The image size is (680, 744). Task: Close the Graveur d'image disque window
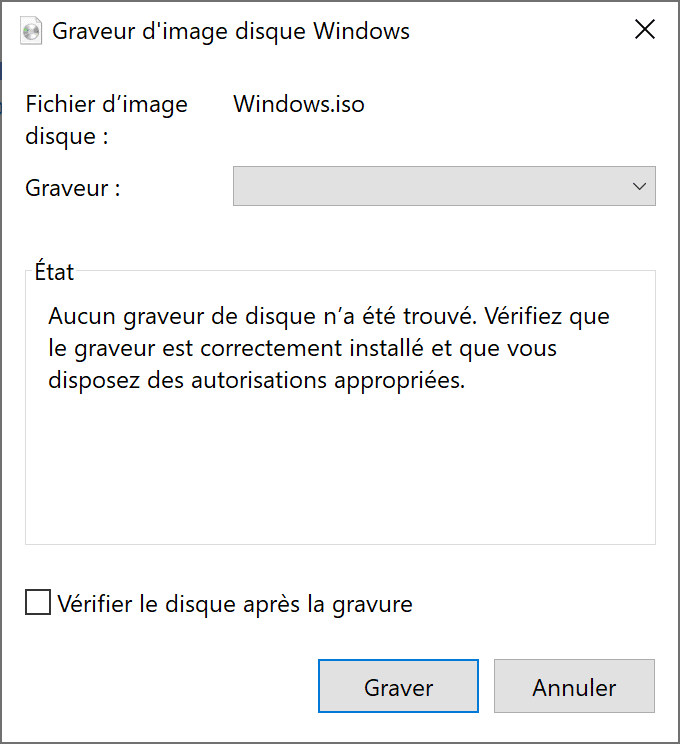click(x=645, y=30)
